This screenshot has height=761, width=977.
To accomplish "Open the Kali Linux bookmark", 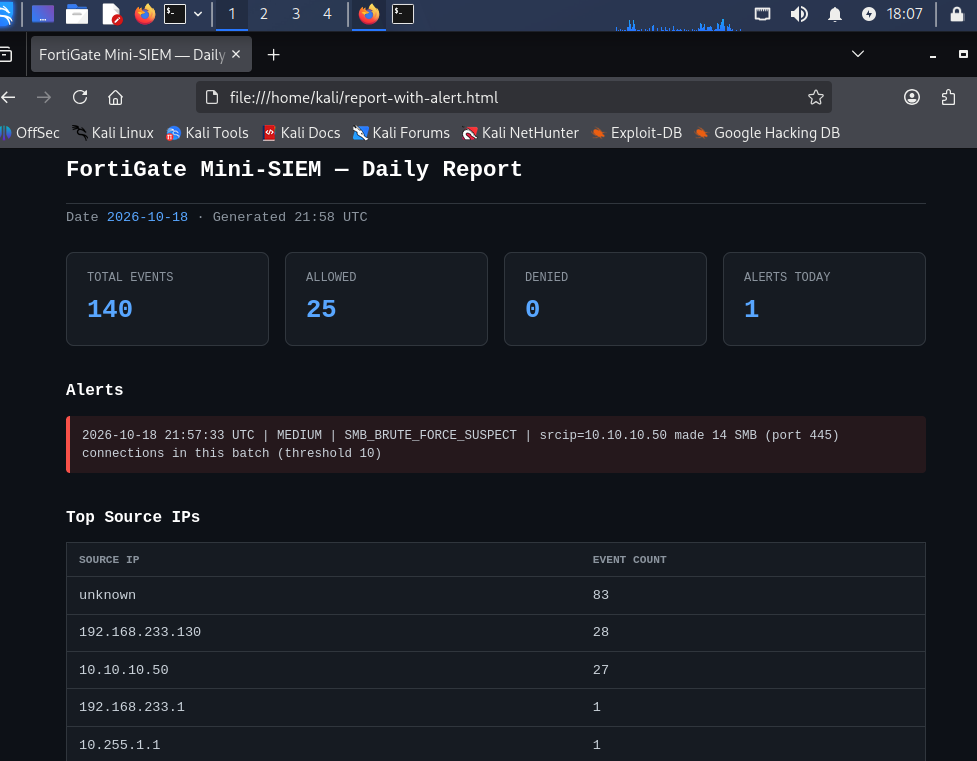I will click(x=113, y=133).
